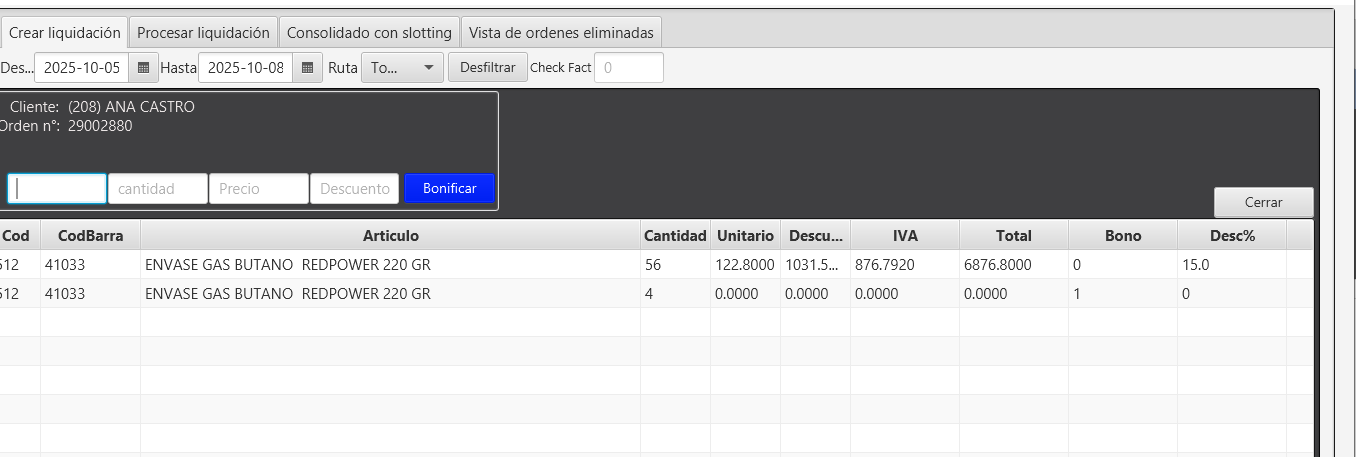Sort by the Articulo column header
The image size is (1356, 457).
click(390, 236)
